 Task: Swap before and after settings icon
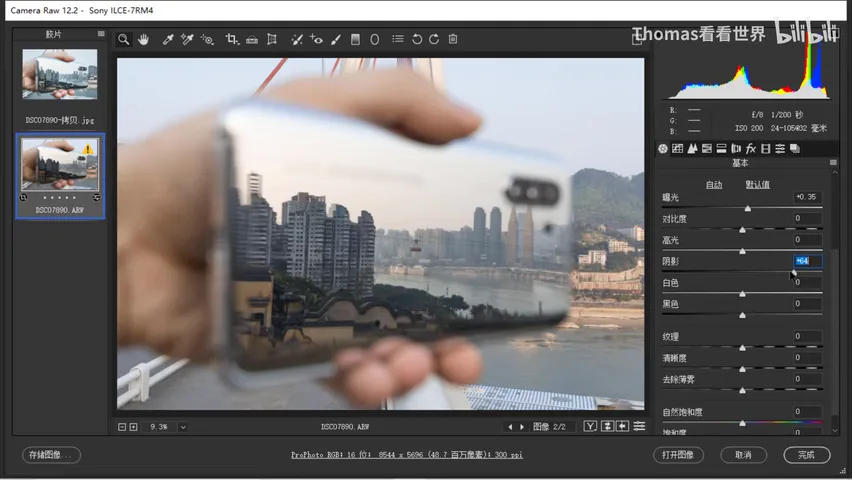click(607, 426)
